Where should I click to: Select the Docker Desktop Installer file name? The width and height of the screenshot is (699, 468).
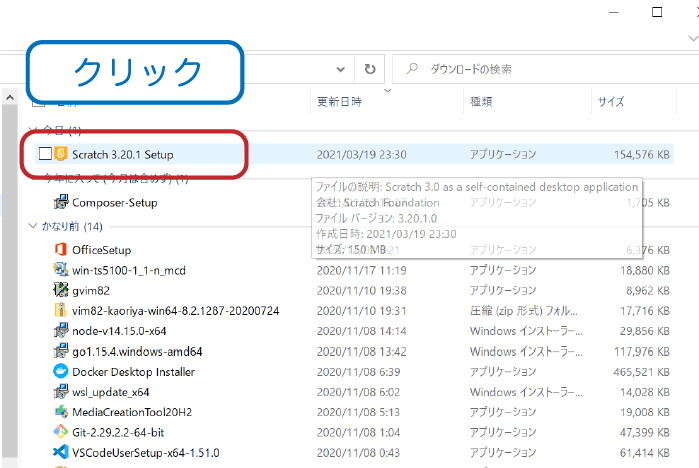point(133,372)
